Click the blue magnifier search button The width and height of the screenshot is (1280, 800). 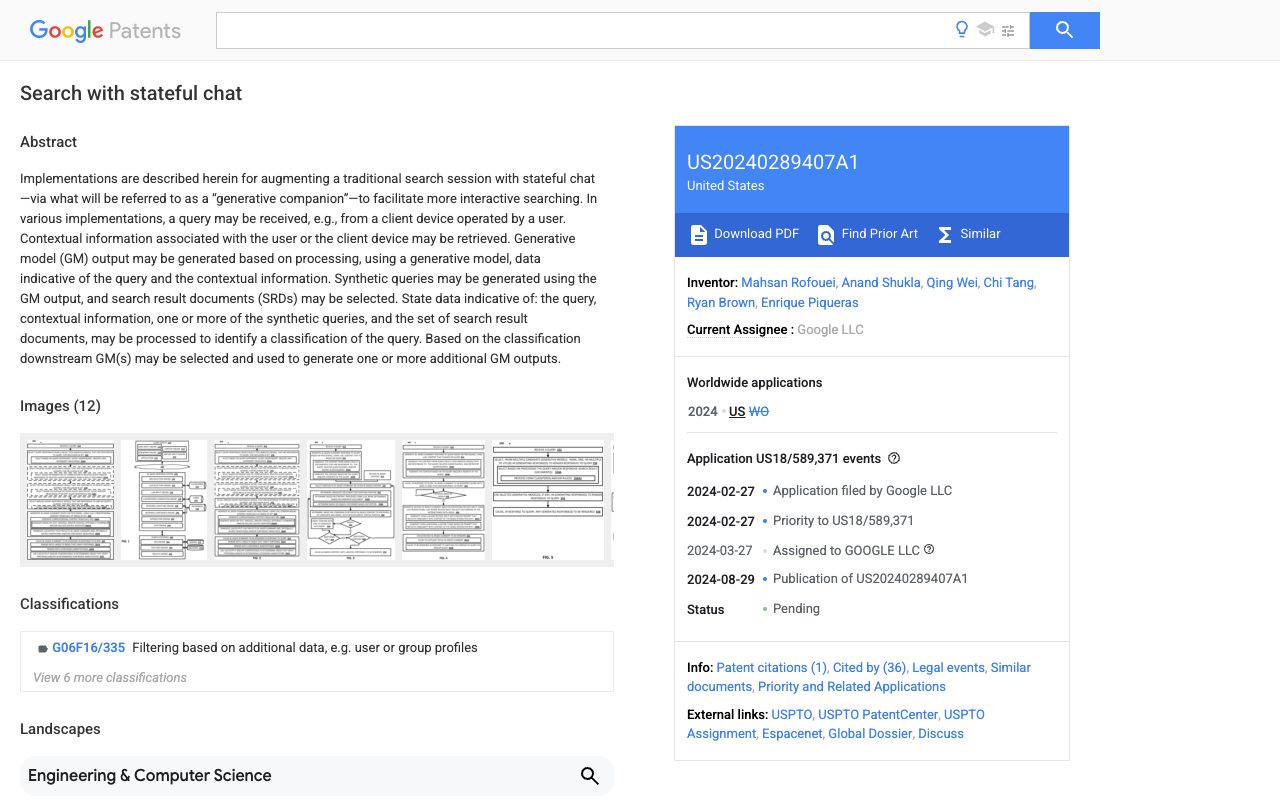coord(1065,30)
